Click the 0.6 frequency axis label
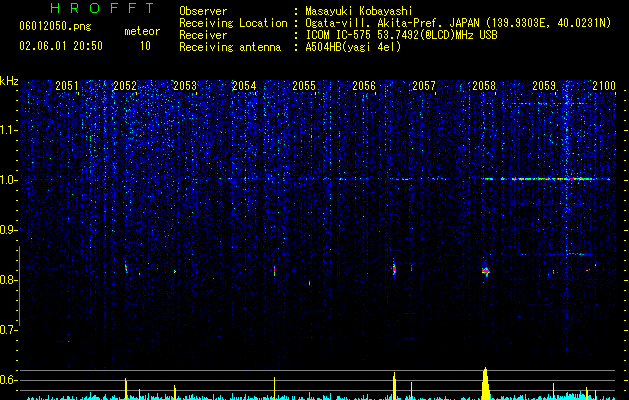The image size is (629, 400). point(8,380)
